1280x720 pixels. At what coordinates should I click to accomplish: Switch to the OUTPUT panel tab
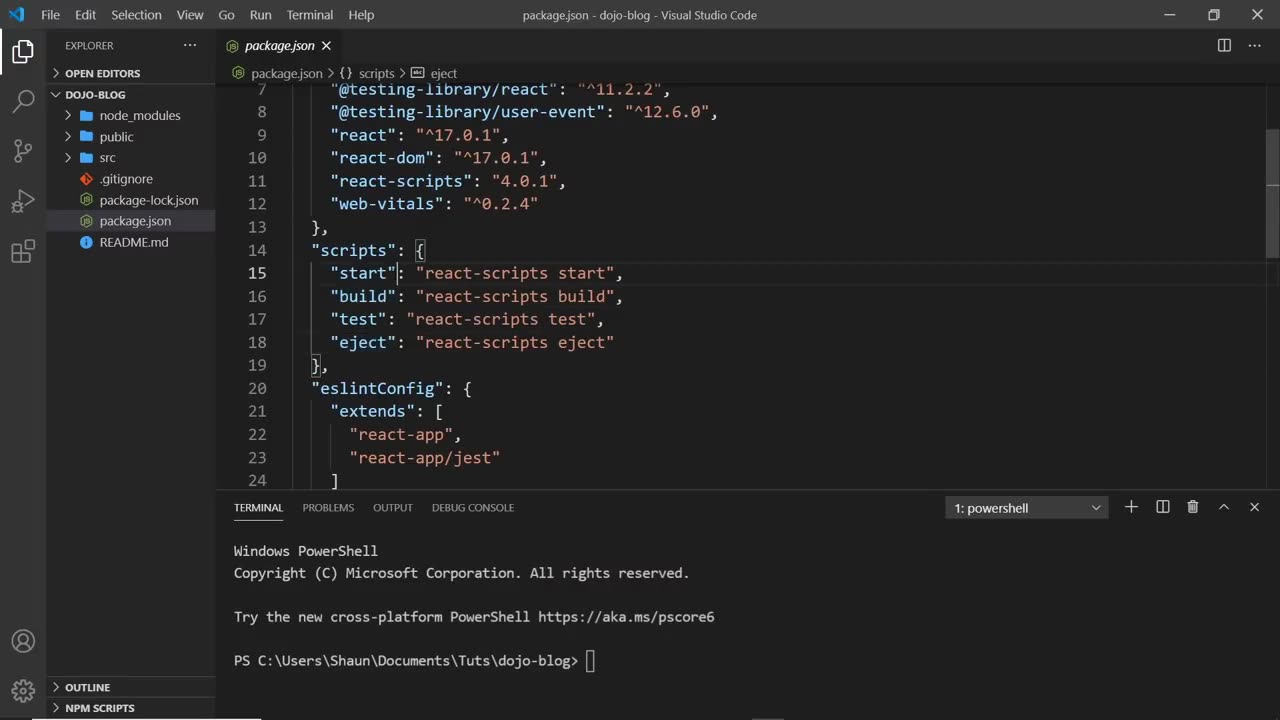pos(393,507)
